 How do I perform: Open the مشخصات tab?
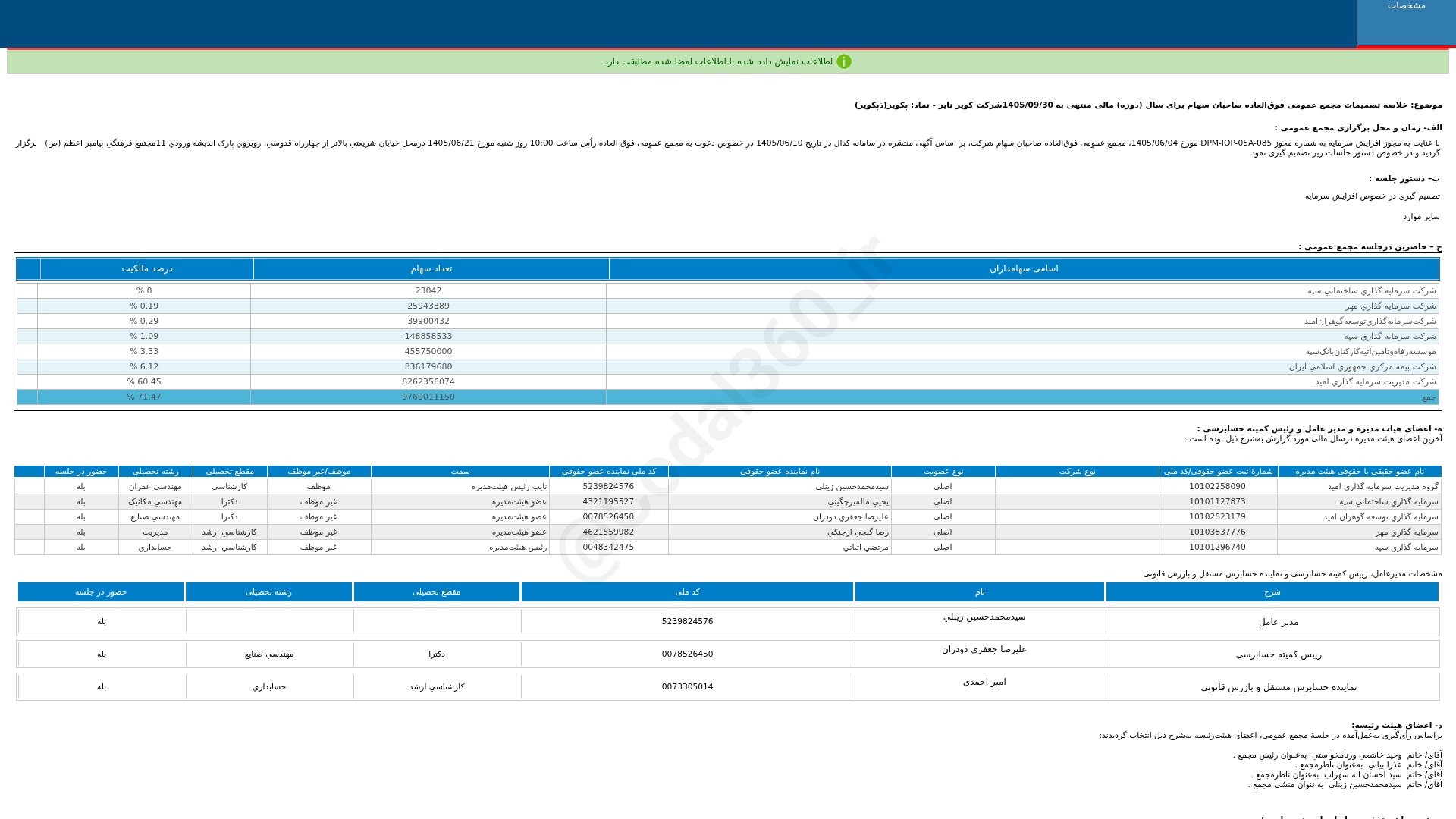click(1406, 23)
